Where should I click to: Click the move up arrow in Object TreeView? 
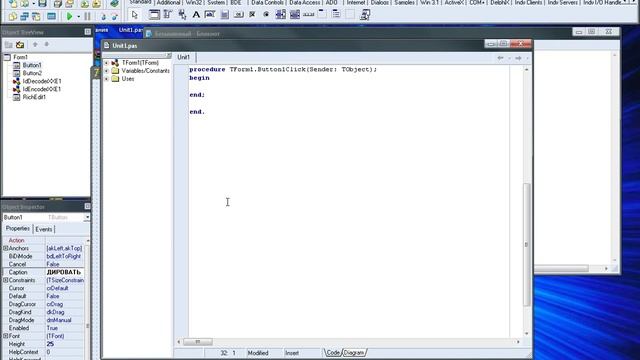[35, 44]
